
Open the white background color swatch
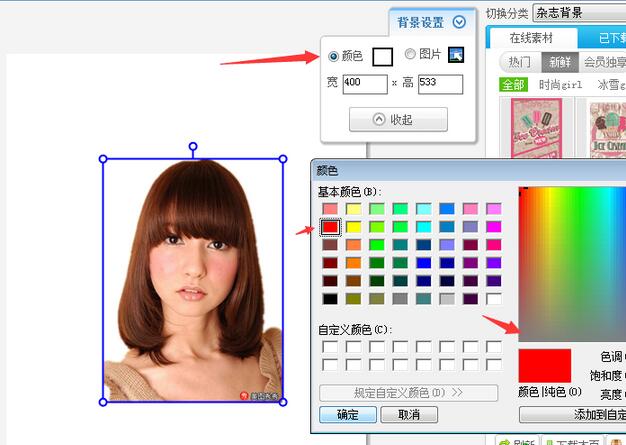click(x=382, y=57)
